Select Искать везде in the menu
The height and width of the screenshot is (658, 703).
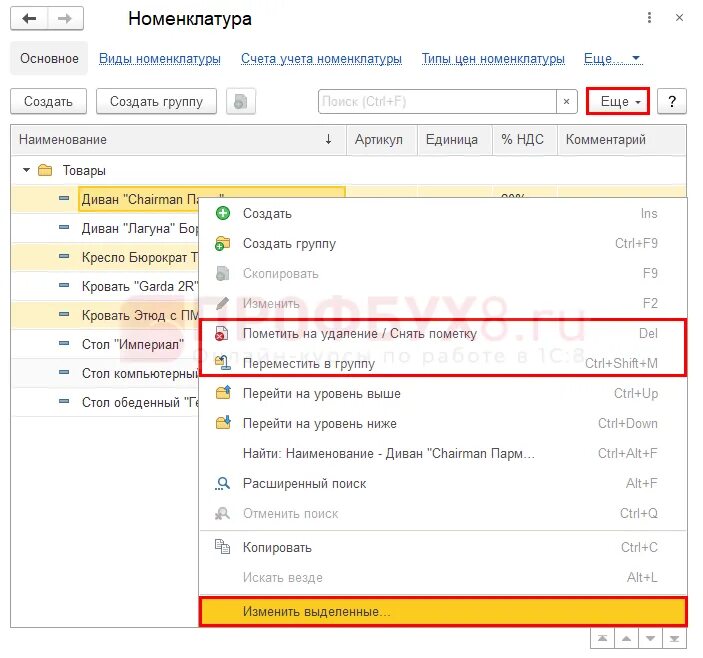443,577
